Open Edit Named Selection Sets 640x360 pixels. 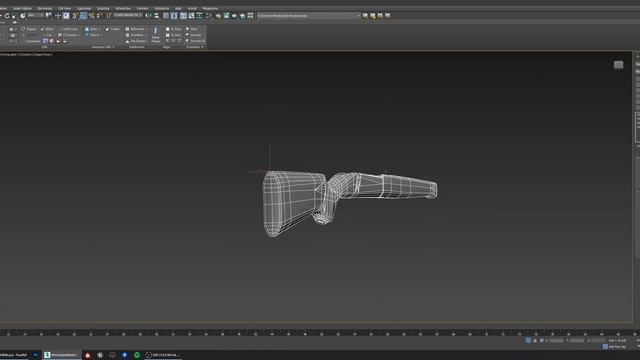(109, 16)
